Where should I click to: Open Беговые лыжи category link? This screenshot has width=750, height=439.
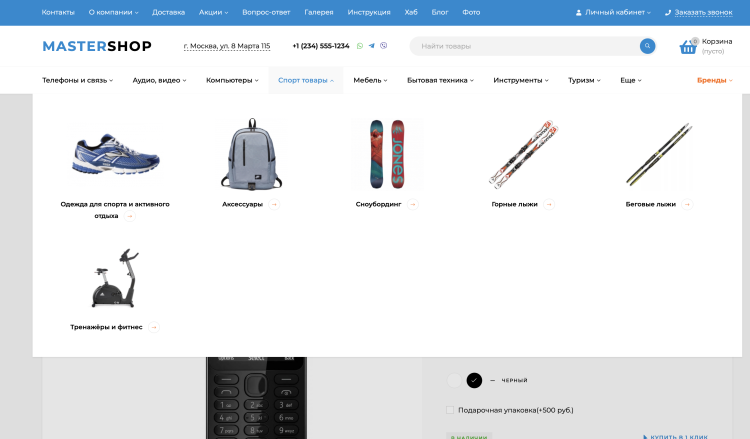pyautogui.click(x=651, y=204)
